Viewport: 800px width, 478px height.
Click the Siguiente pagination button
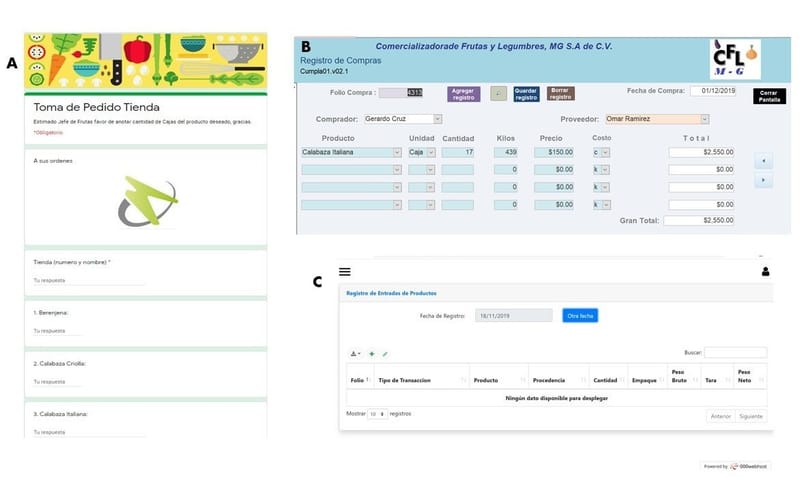coord(751,416)
